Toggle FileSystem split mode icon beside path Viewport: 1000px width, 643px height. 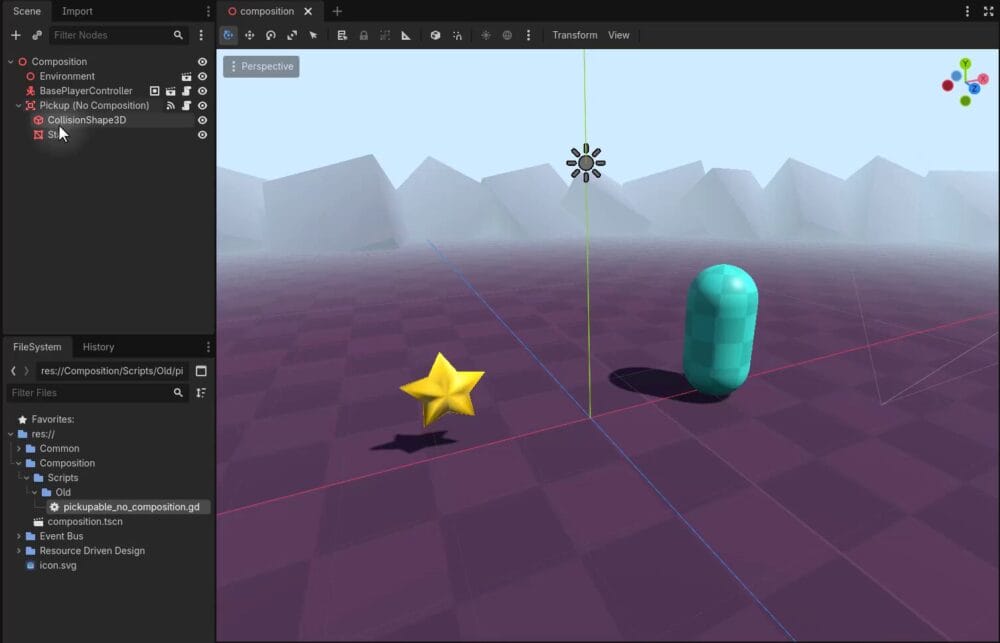click(201, 371)
